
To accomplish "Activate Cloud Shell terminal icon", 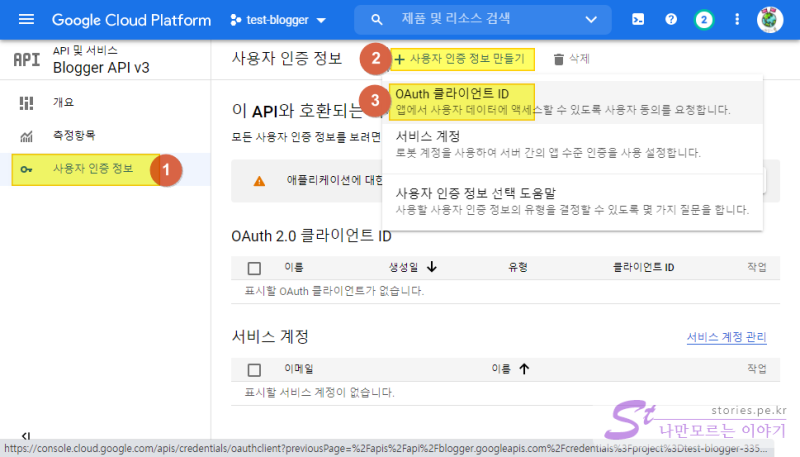I will click(x=638, y=19).
